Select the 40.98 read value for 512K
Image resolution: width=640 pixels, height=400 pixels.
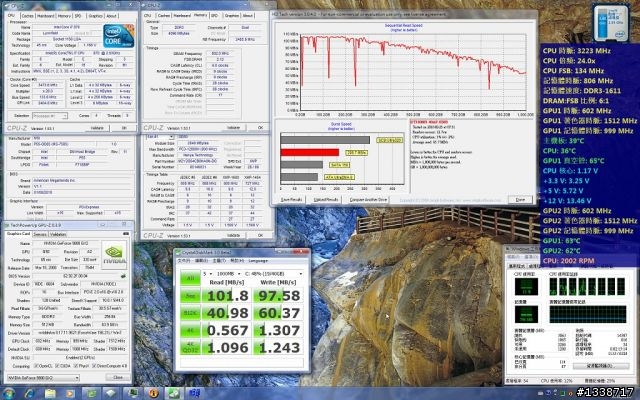pos(227,313)
